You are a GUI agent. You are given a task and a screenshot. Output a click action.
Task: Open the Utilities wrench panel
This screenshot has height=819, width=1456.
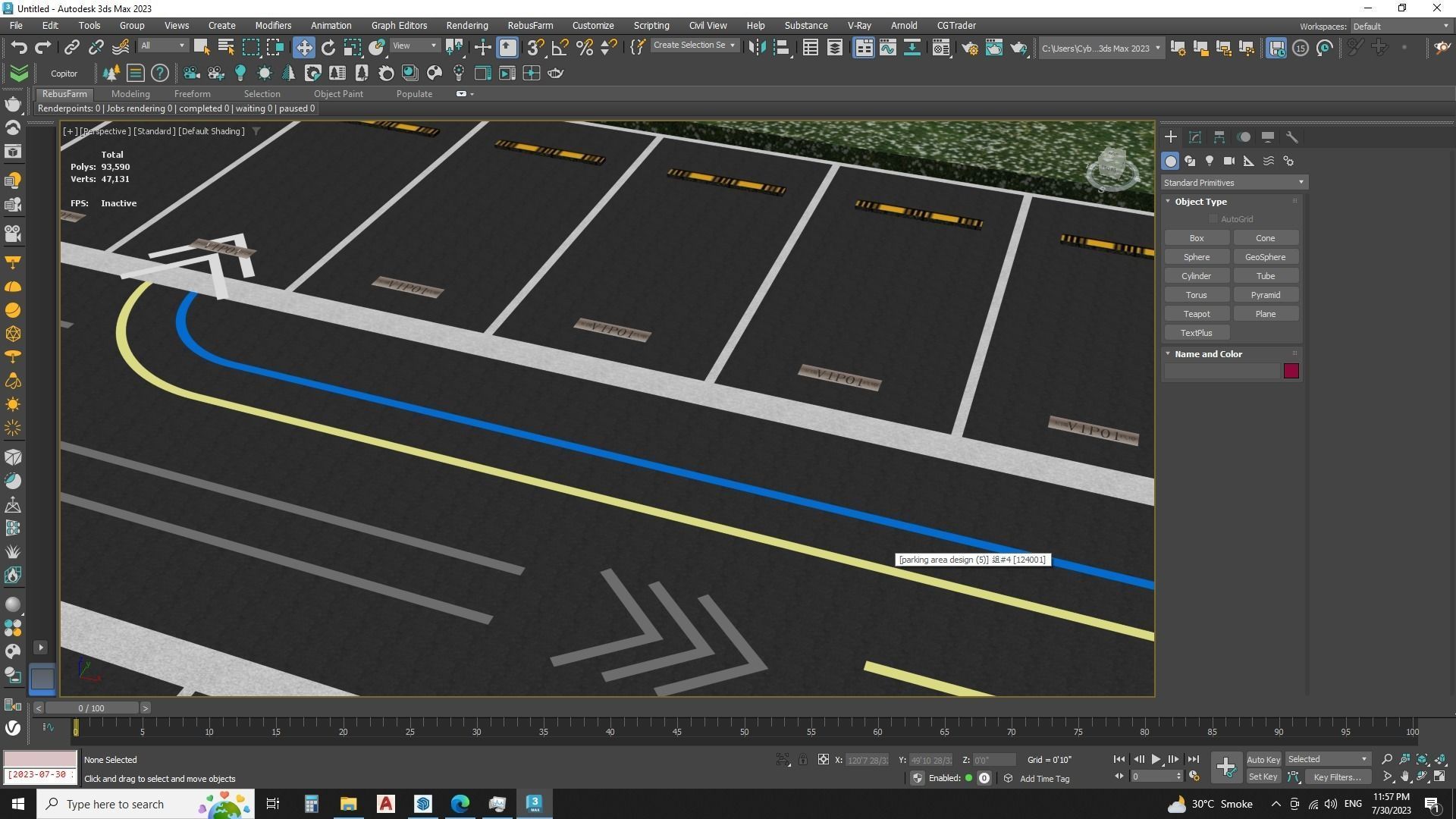(x=1292, y=137)
